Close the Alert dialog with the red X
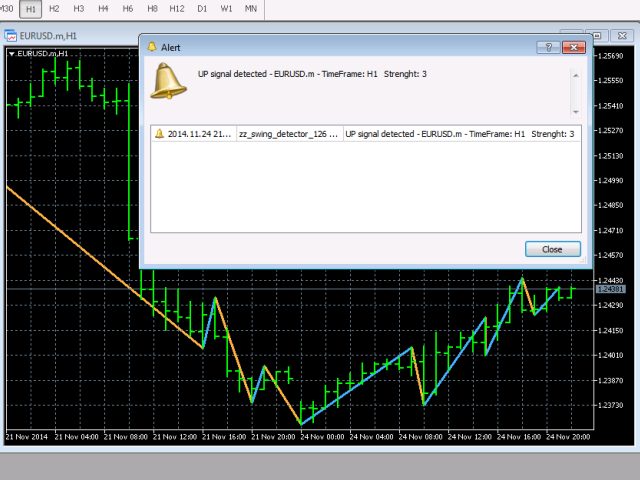 point(573,47)
